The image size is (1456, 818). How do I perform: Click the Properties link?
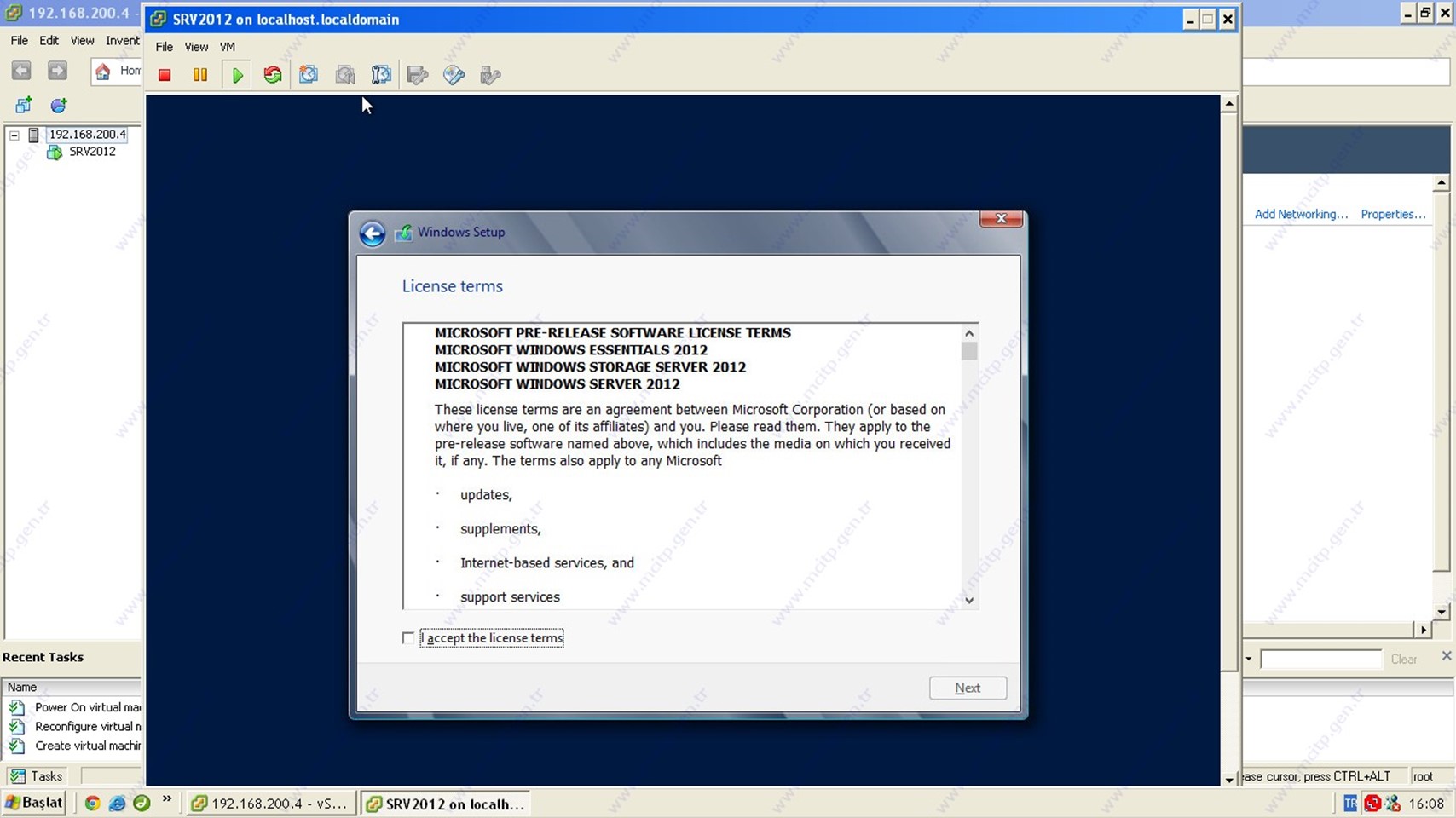[1393, 214]
